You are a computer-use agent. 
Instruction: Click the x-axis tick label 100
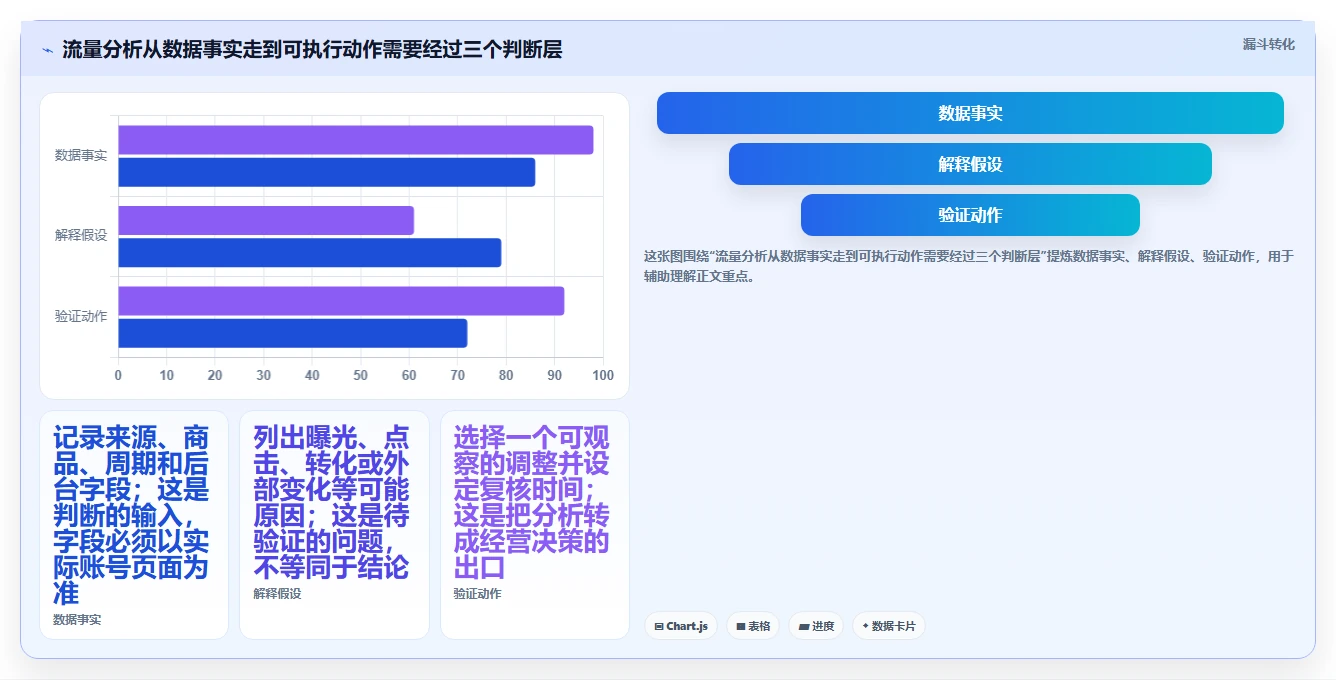click(x=602, y=375)
